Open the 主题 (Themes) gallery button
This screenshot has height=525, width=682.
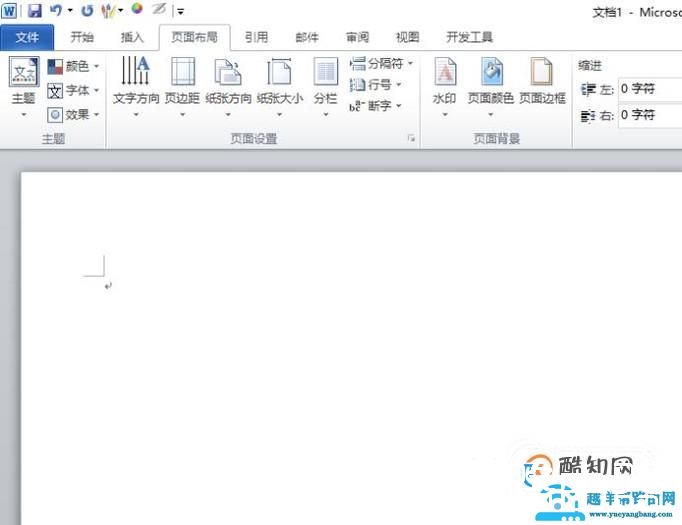click(23, 87)
